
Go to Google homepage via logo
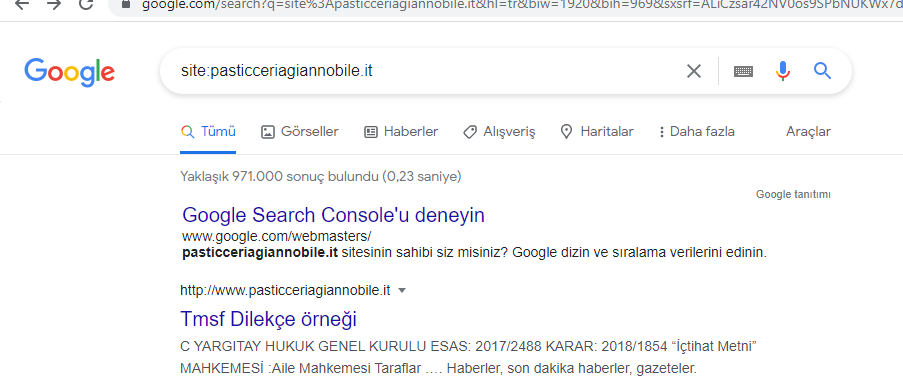pyautogui.click(x=70, y=73)
